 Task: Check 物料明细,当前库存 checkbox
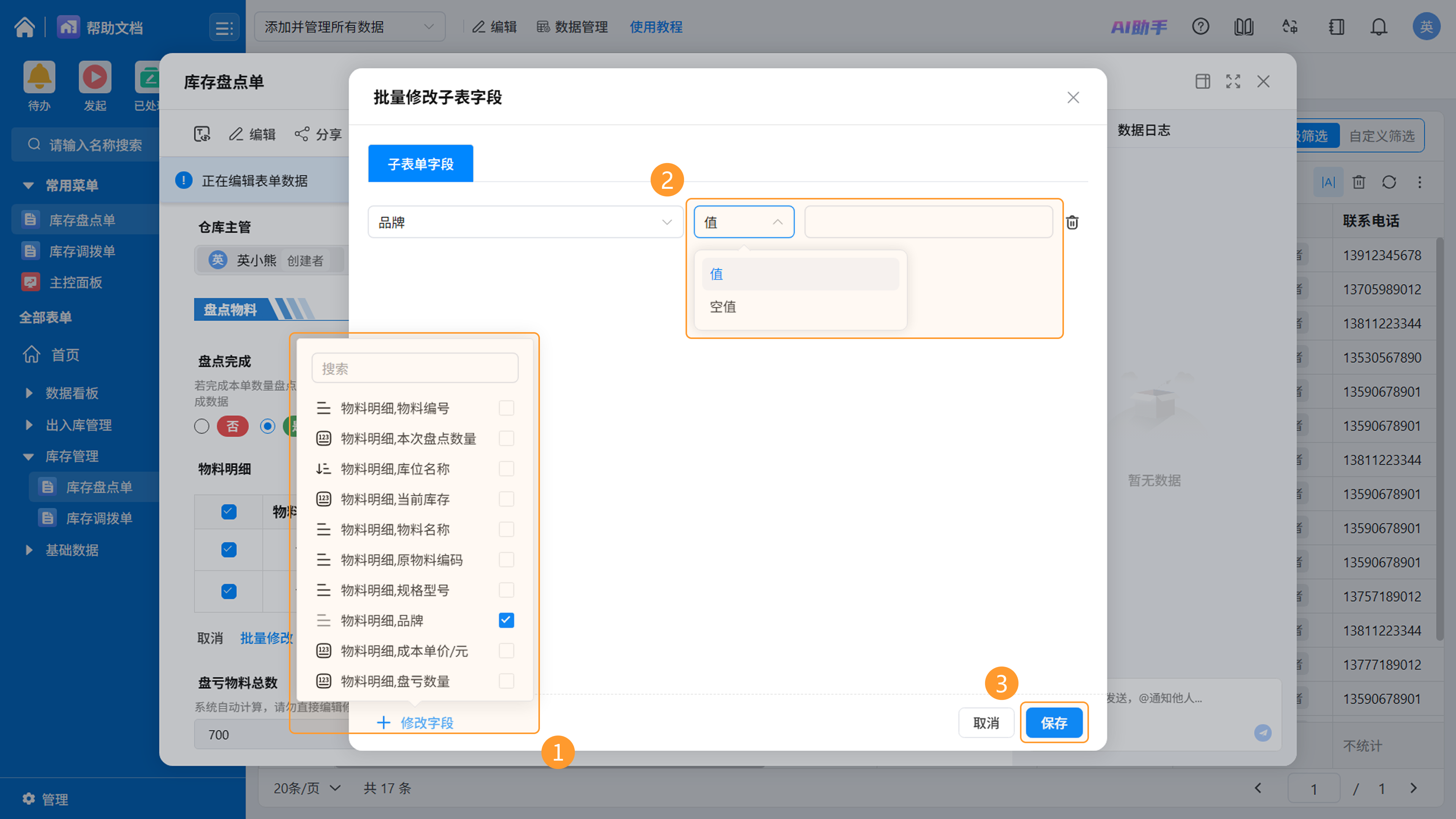point(506,499)
